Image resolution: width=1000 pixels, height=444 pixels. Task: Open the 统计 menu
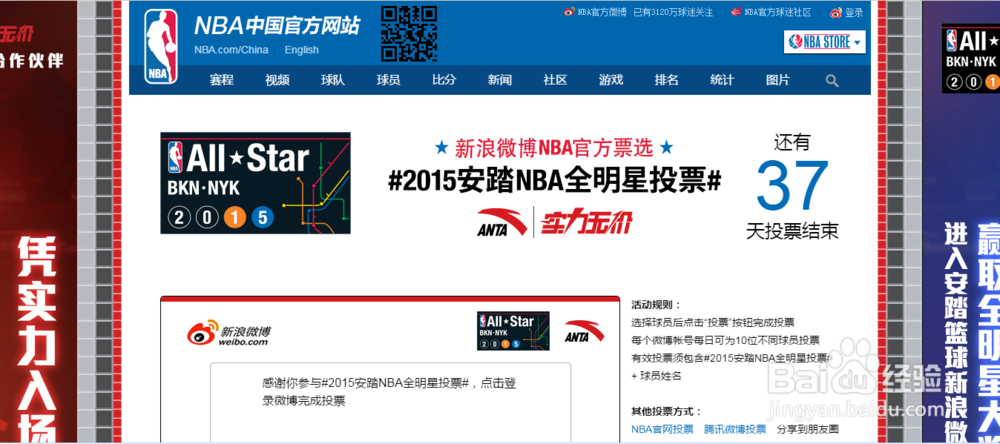[x=722, y=80]
